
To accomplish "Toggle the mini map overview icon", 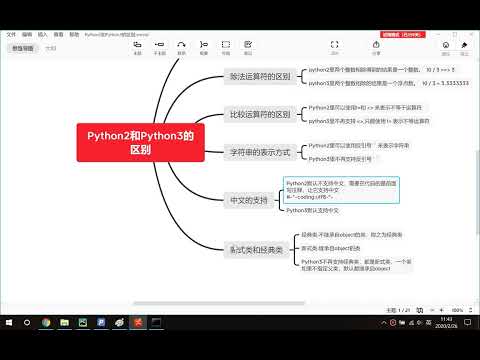I will pyautogui.click(x=420, y=310).
